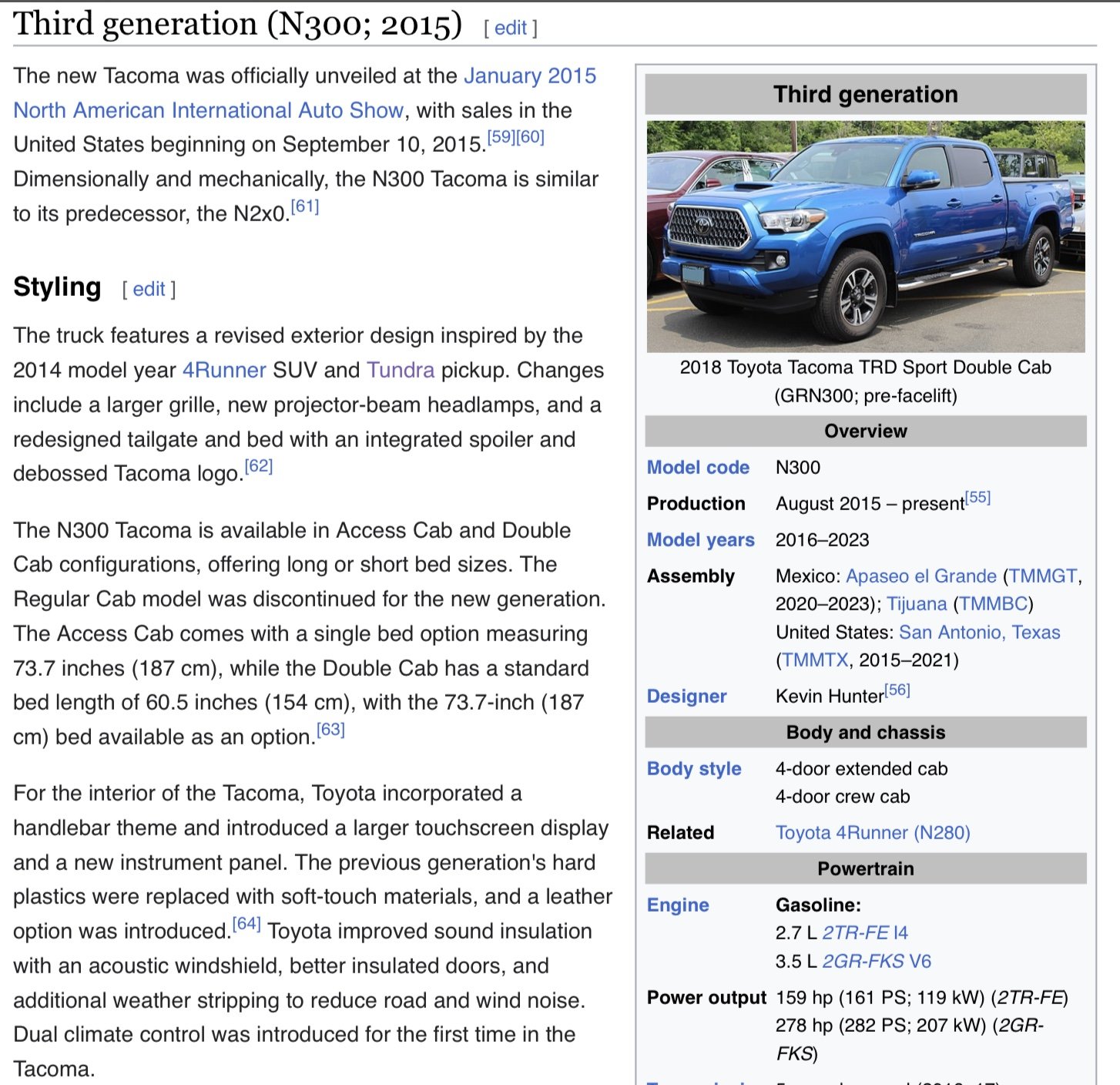This screenshot has height=1085, width=1120.
Task: Open the Model years link in the infobox
Action: 701,540
